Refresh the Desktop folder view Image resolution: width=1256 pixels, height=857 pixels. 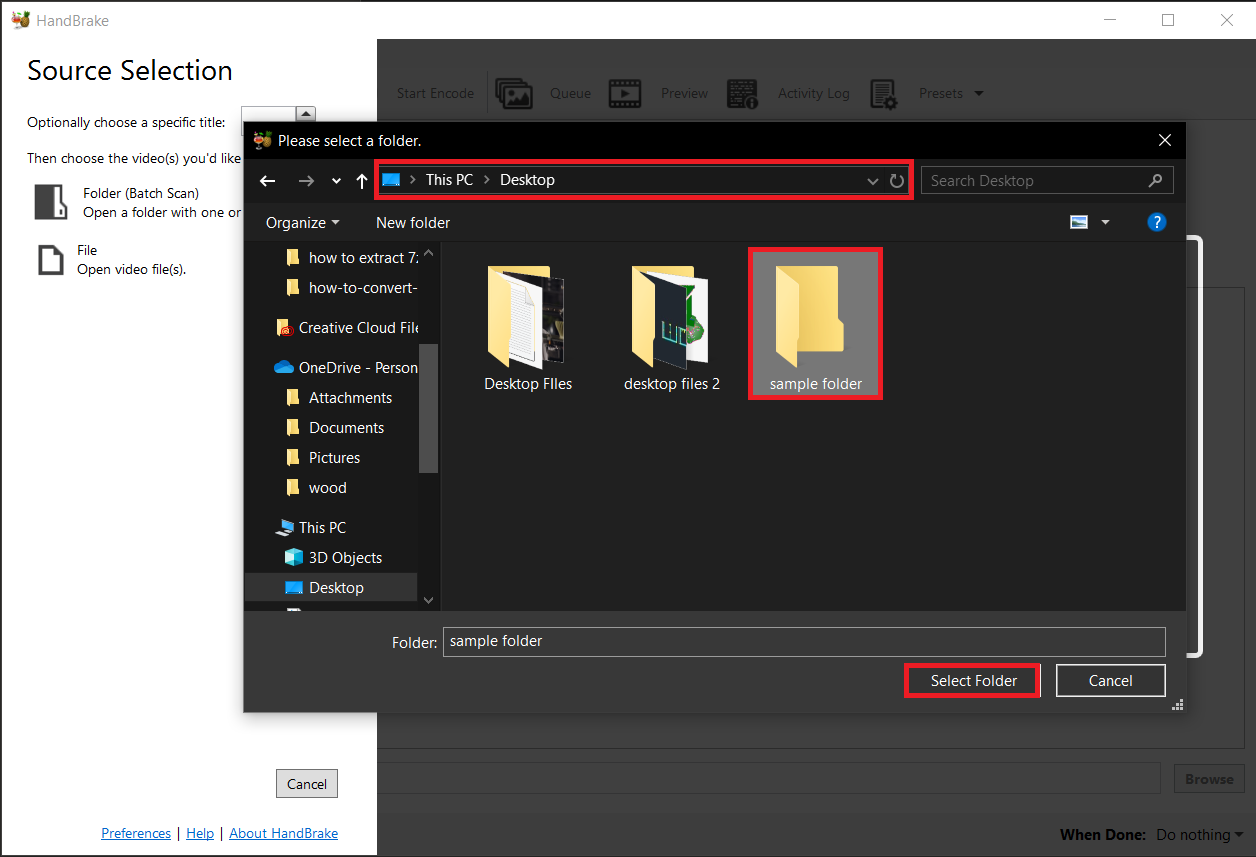click(897, 180)
